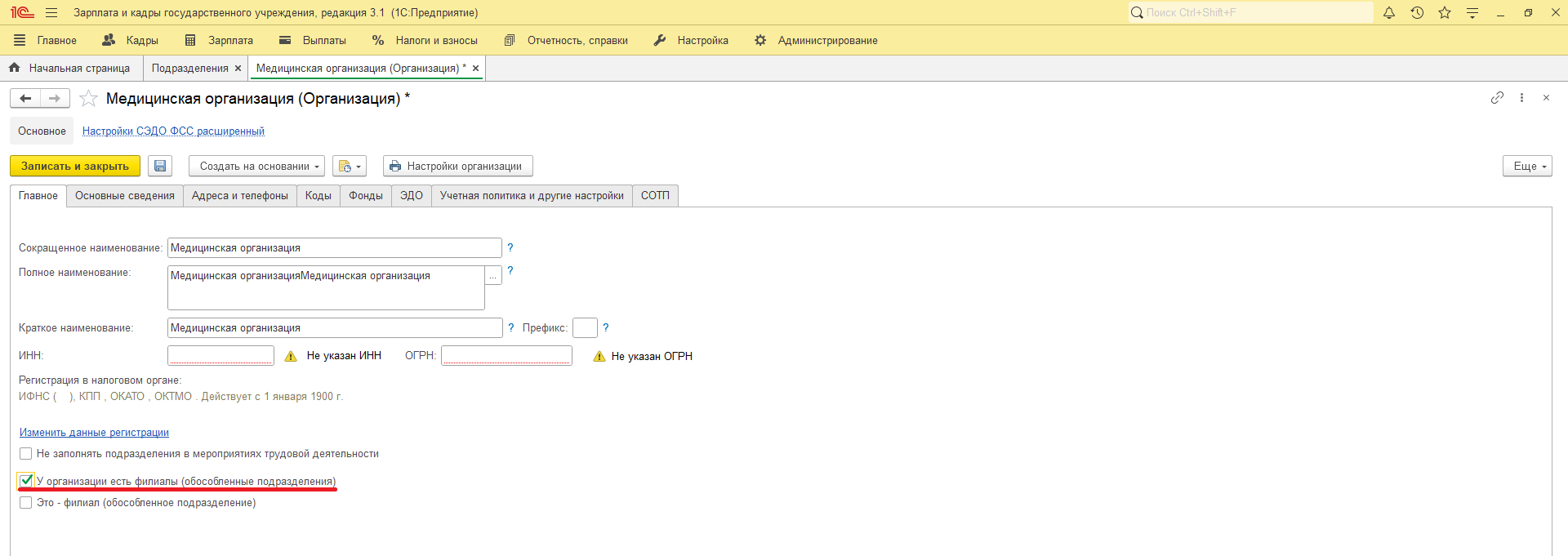
Task: Save with the floppy disk icon
Action: pos(160,166)
